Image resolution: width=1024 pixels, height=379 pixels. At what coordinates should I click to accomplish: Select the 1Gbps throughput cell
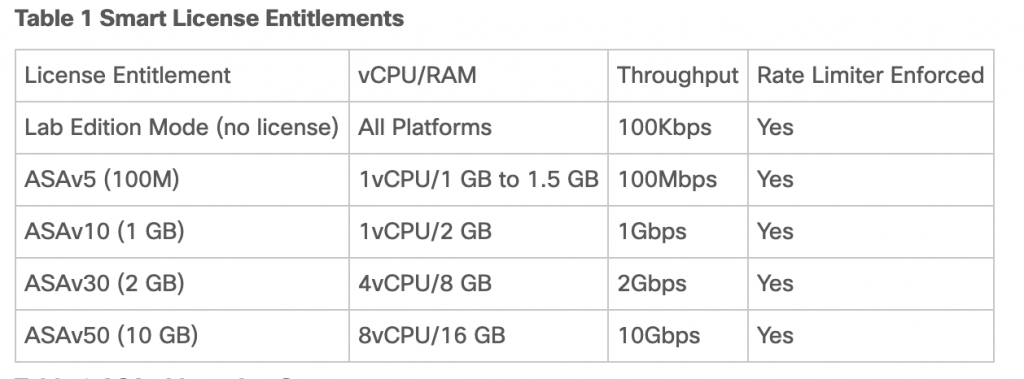coord(652,232)
